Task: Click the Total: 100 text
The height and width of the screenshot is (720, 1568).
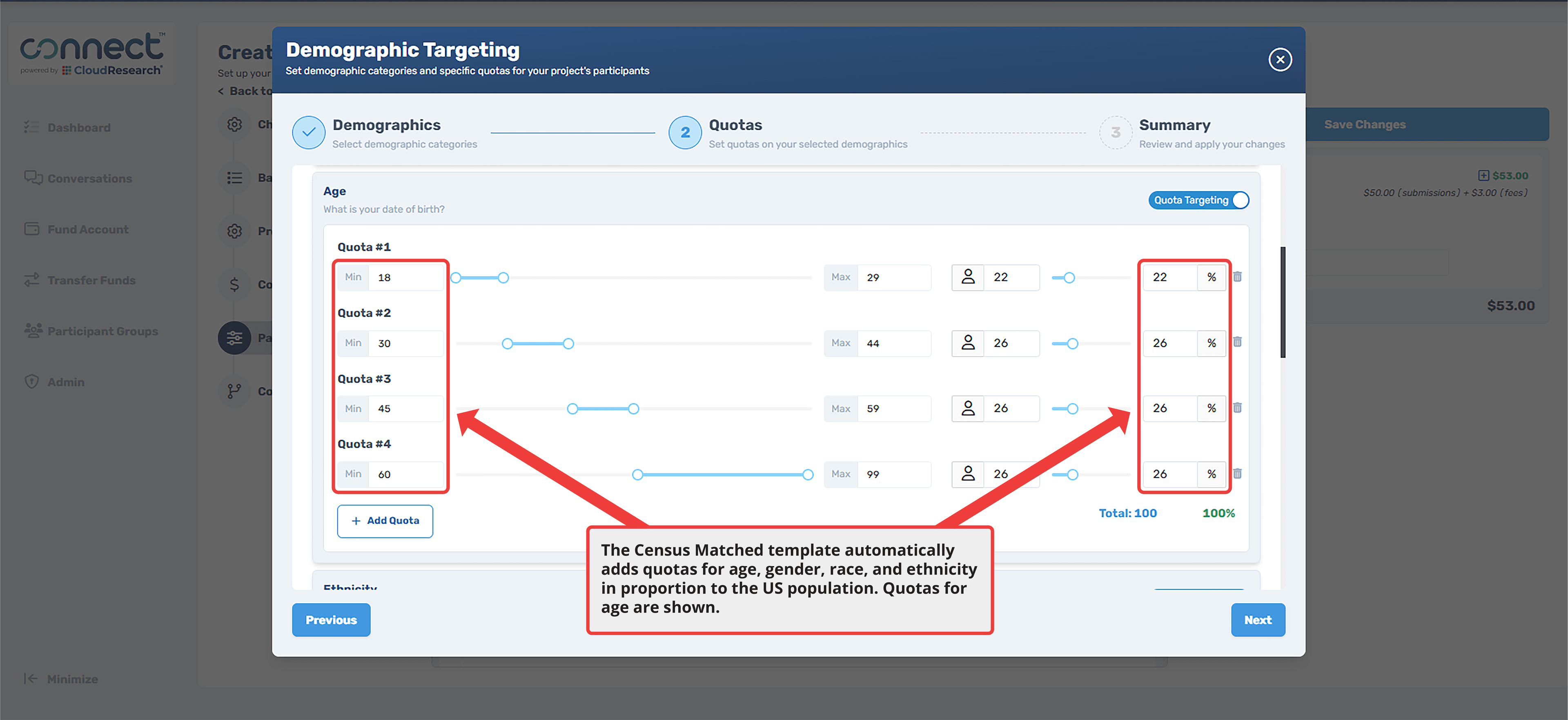Action: (1127, 513)
